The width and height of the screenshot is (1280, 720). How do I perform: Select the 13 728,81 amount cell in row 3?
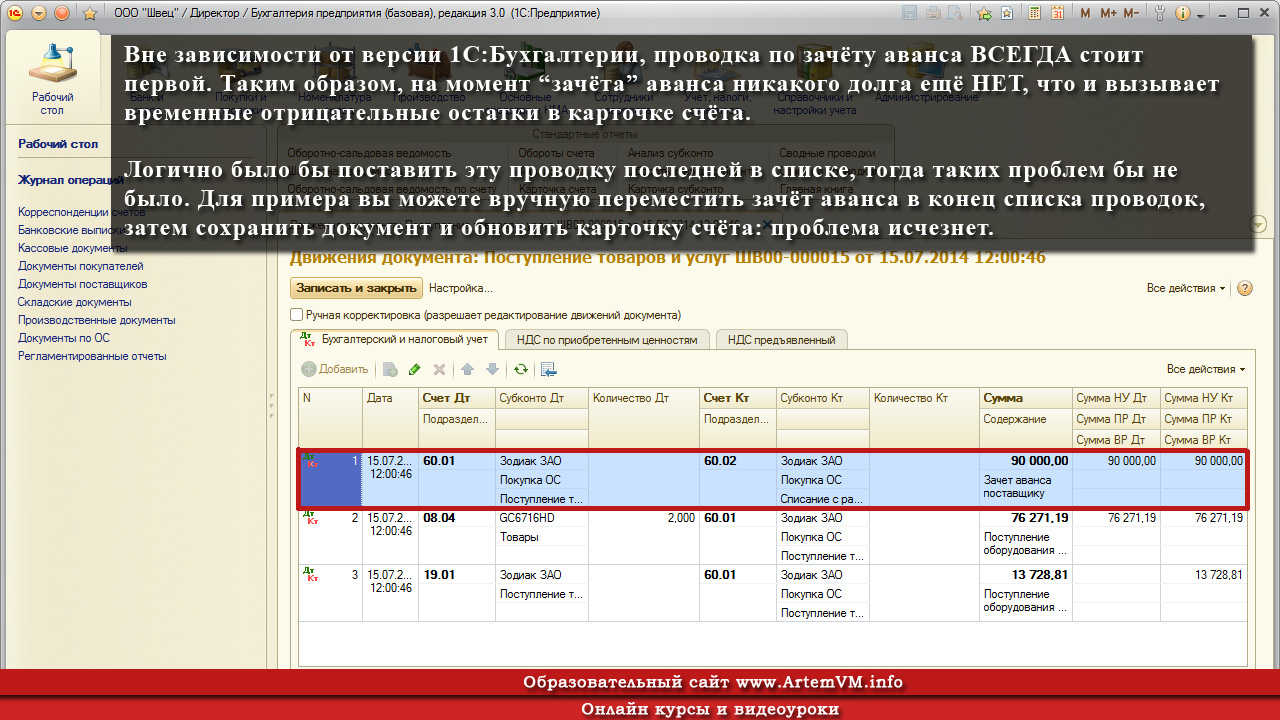(x=1026, y=575)
